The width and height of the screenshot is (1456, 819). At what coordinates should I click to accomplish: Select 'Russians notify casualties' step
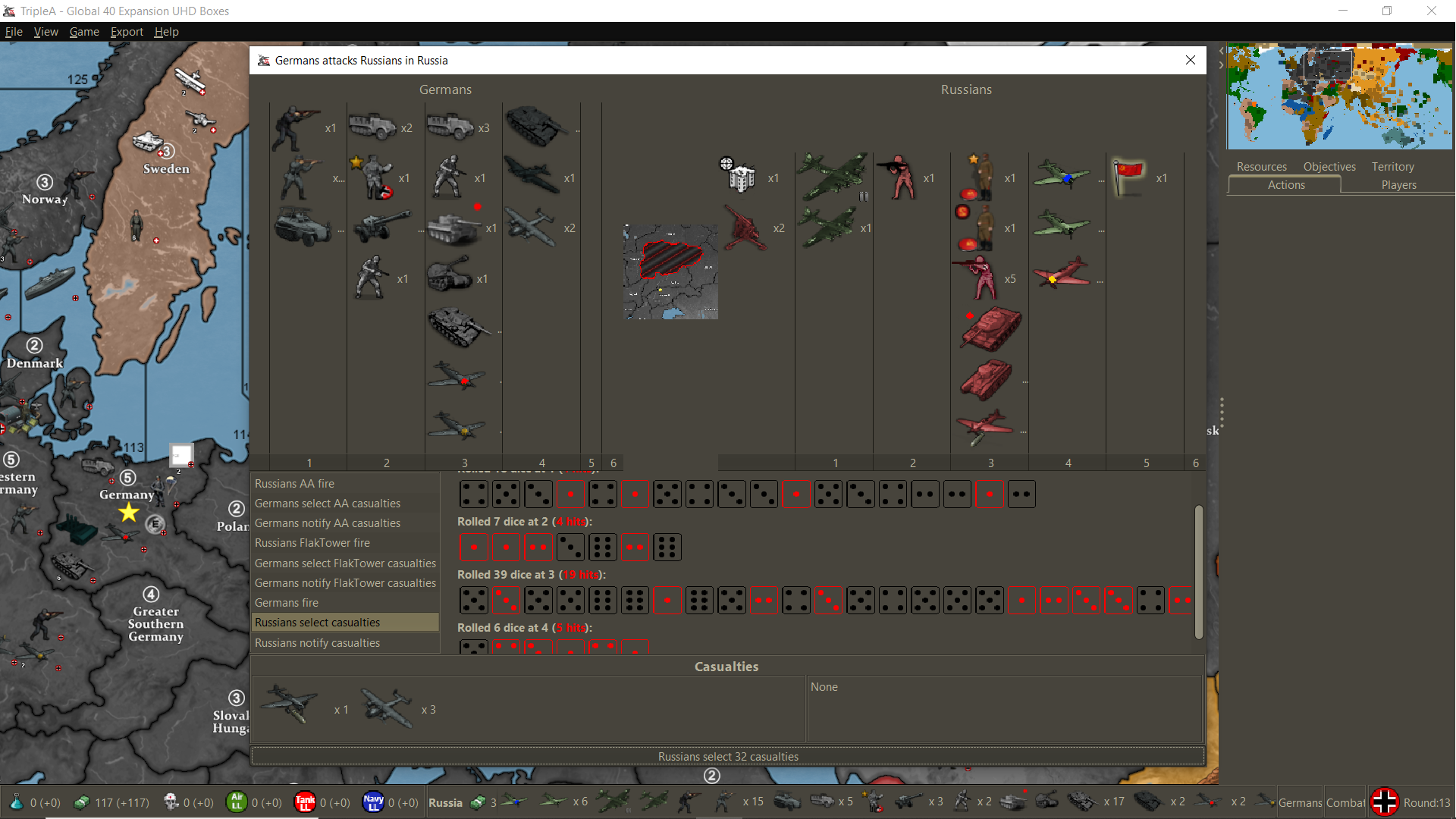point(345,643)
